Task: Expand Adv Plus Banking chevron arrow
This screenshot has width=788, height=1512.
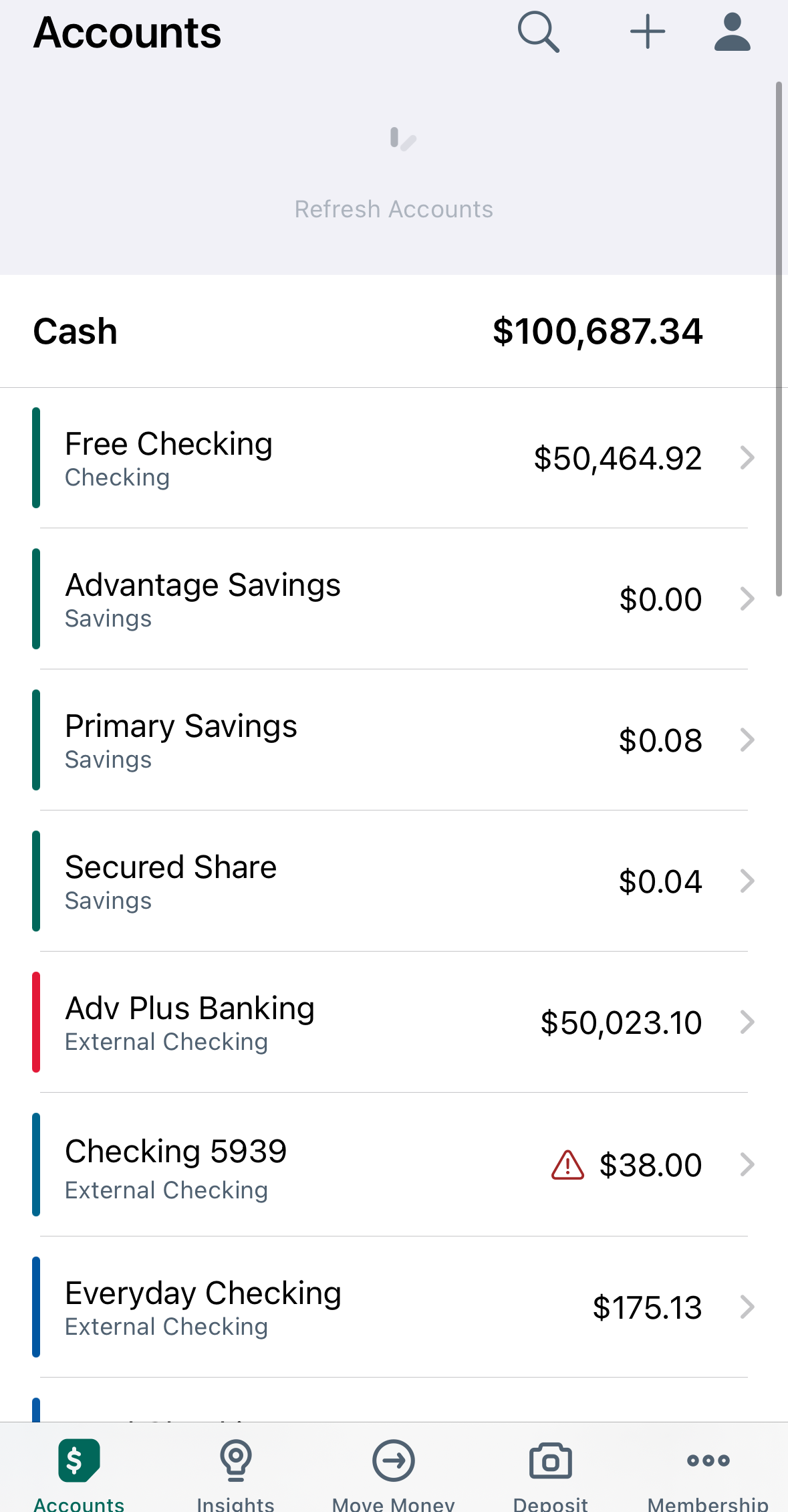Action: pyautogui.click(x=747, y=1022)
